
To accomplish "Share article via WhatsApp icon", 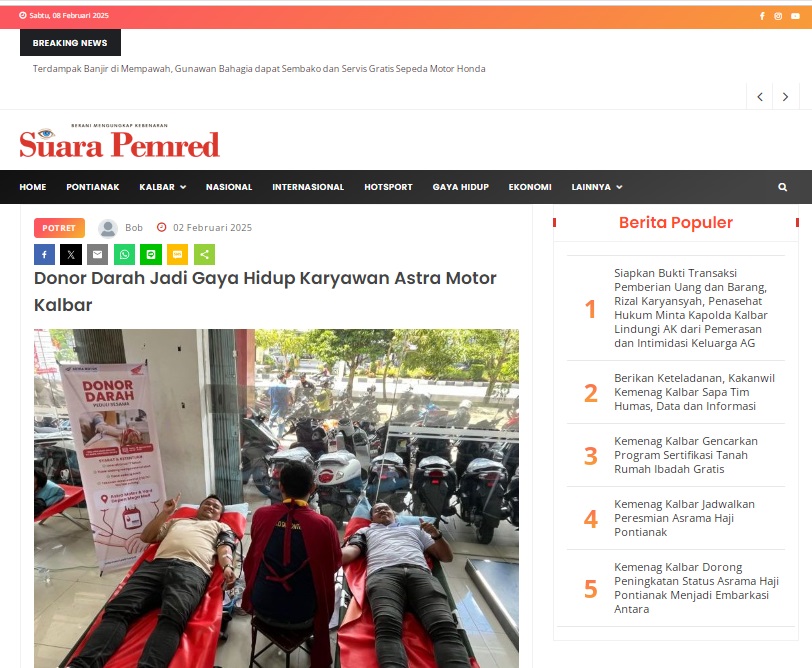I will pyautogui.click(x=124, y=254).
